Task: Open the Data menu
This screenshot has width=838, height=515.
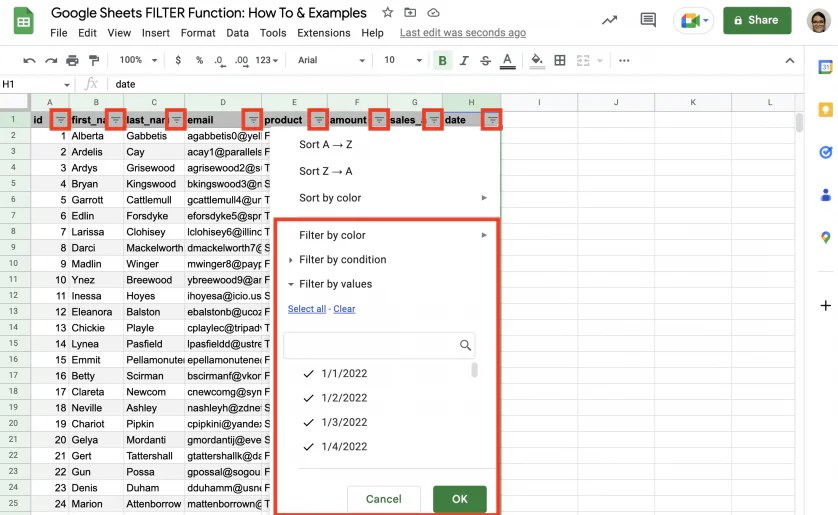Action: [x=237, y=33]
